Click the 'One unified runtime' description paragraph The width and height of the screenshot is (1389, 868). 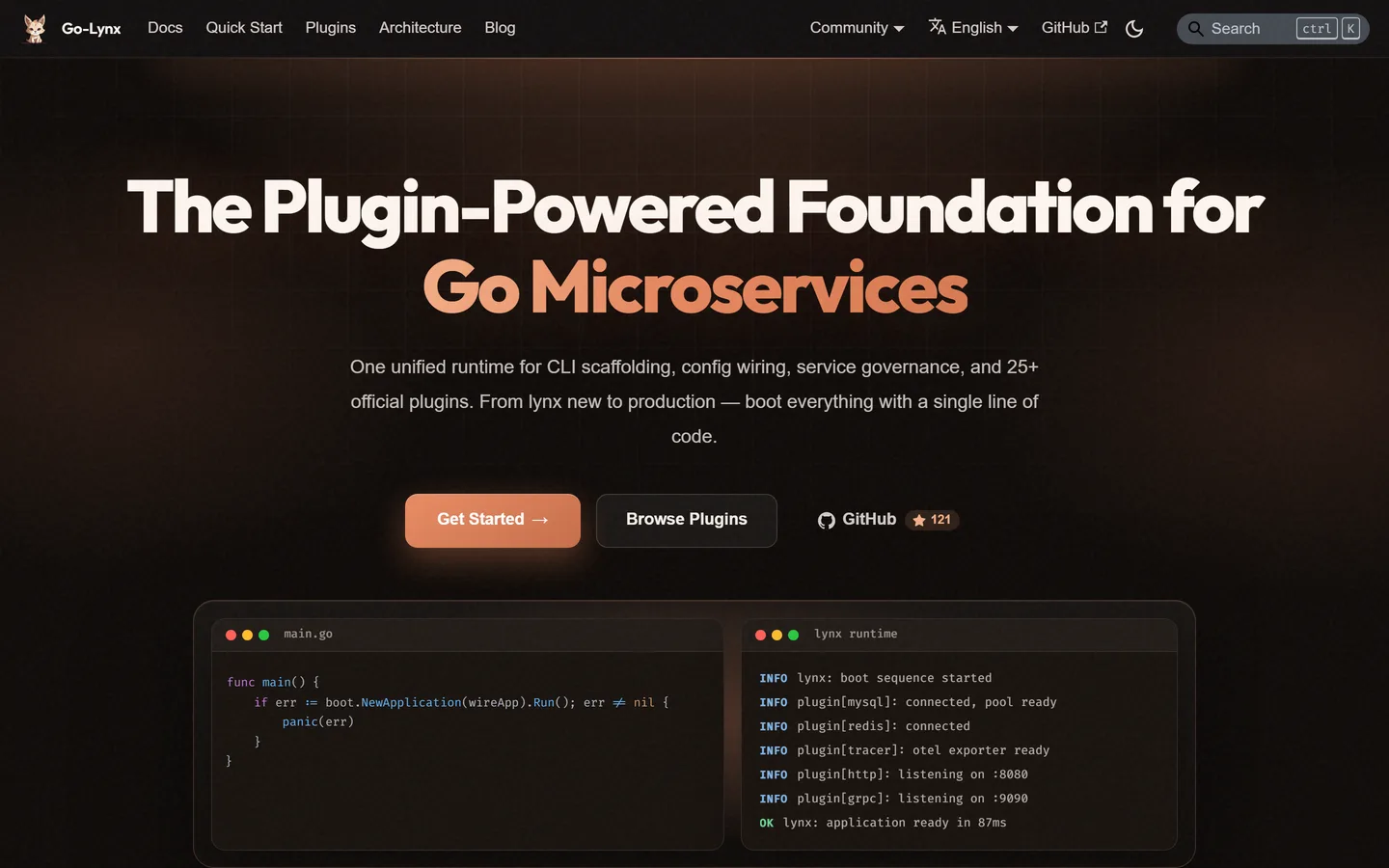pos(694,401)
